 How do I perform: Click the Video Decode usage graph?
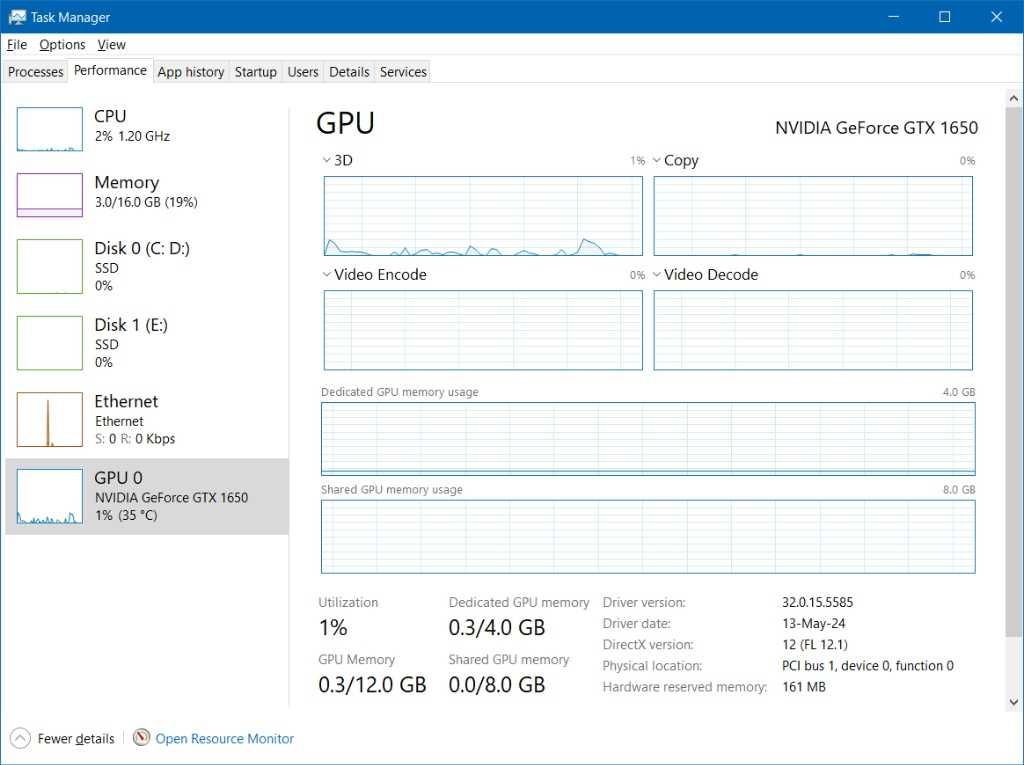(813, 330)
